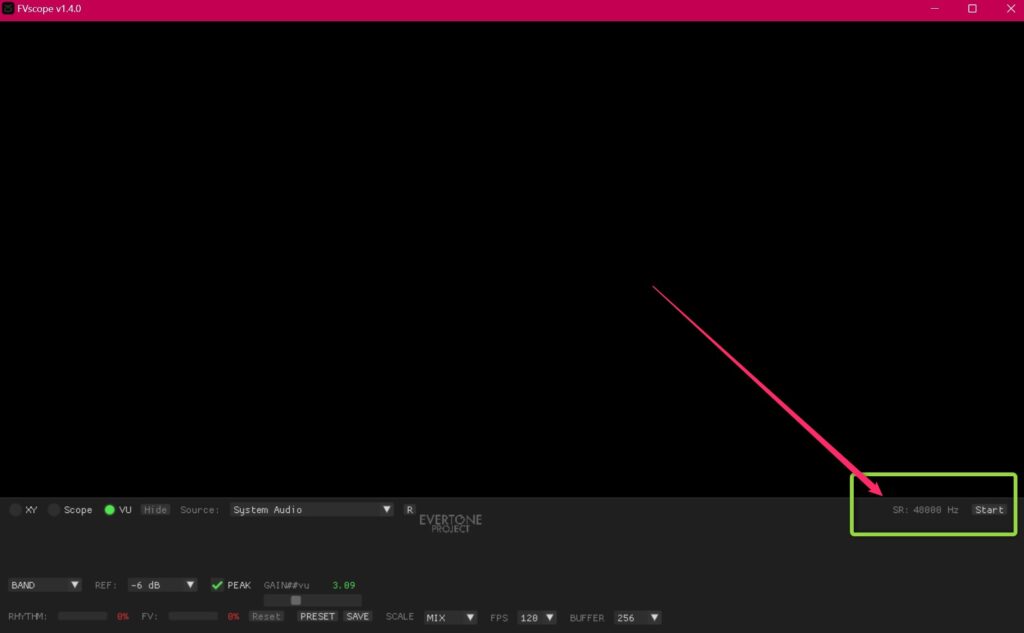Click the SAVE button
Screen dimensions: 1024x633
pos(358,617)
